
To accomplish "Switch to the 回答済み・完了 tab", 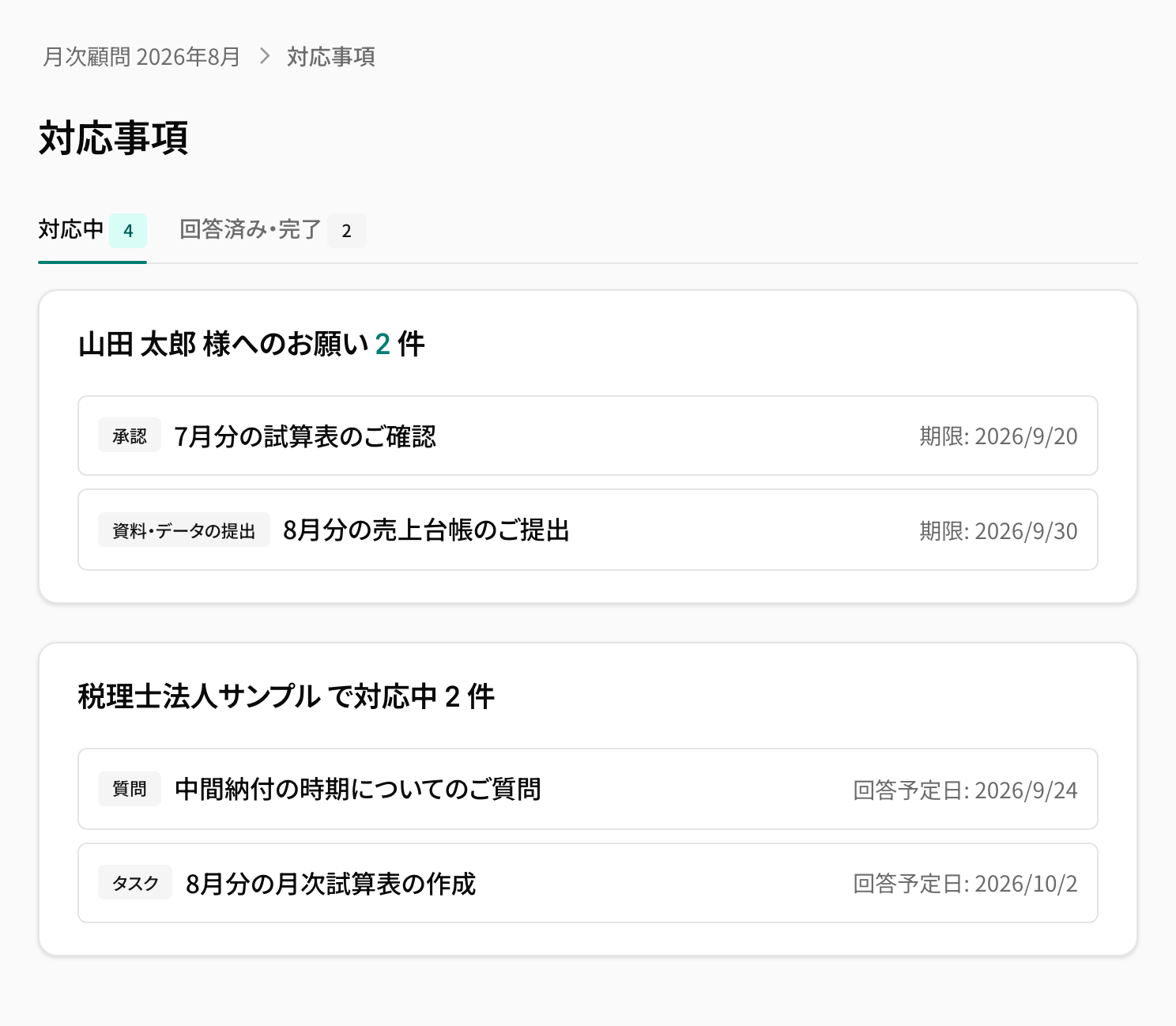I will [272, 230].
